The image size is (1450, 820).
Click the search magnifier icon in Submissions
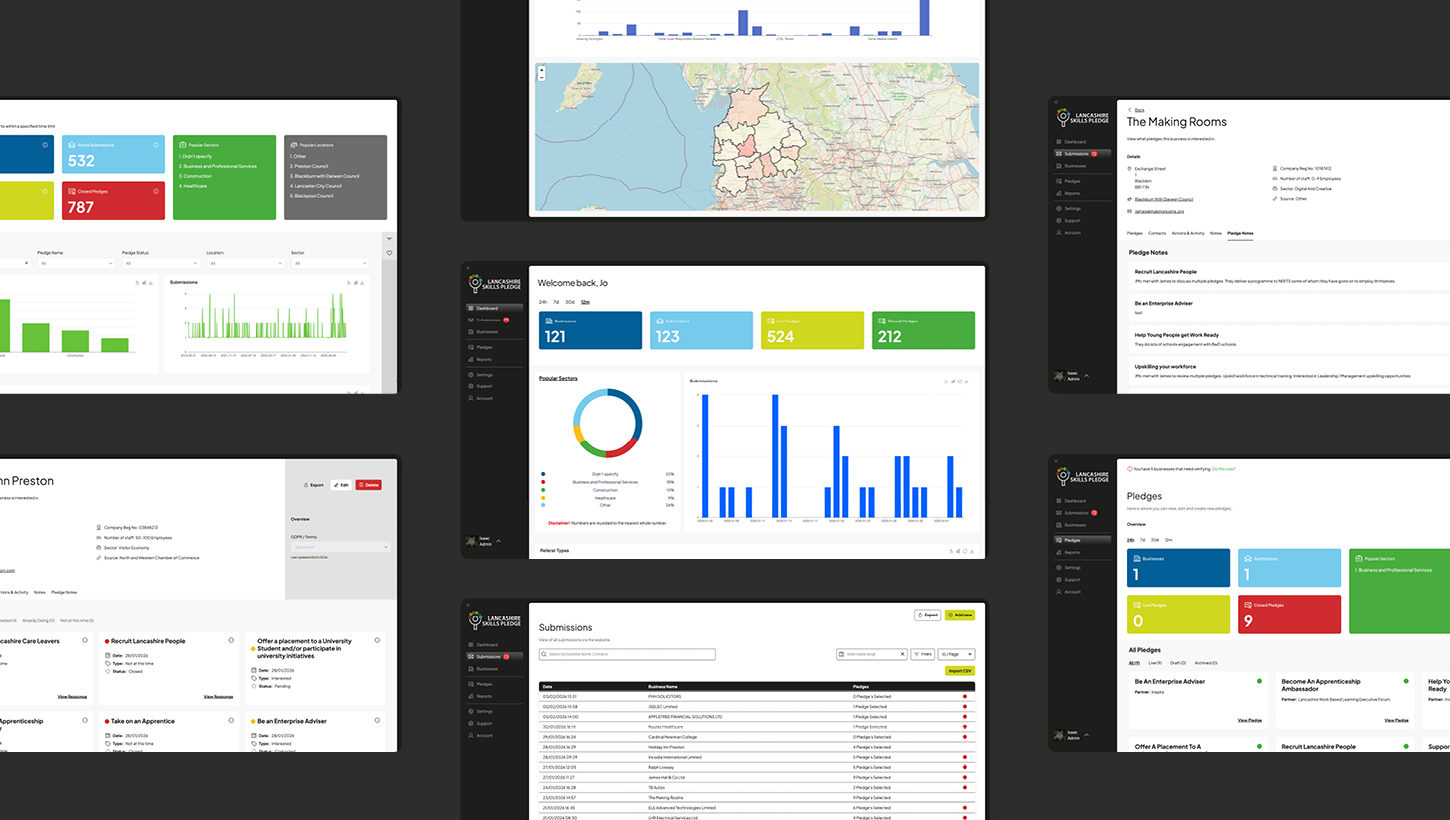pyautogui.click(x=544, y=654)
